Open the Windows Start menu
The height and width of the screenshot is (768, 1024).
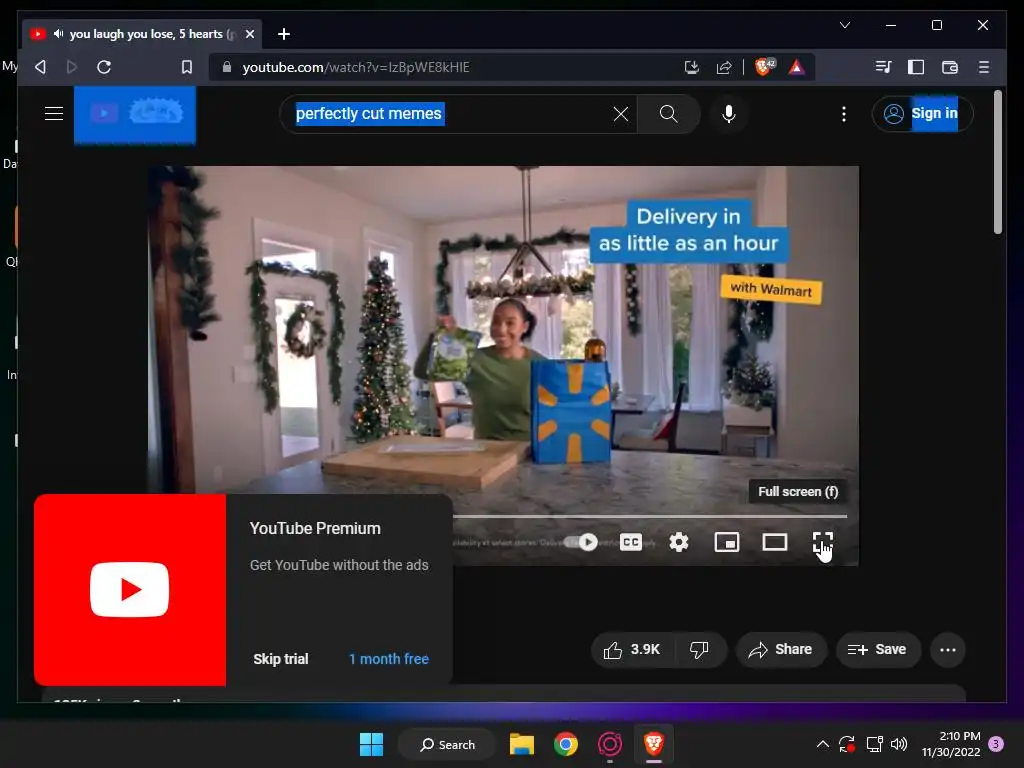(372, 744)
